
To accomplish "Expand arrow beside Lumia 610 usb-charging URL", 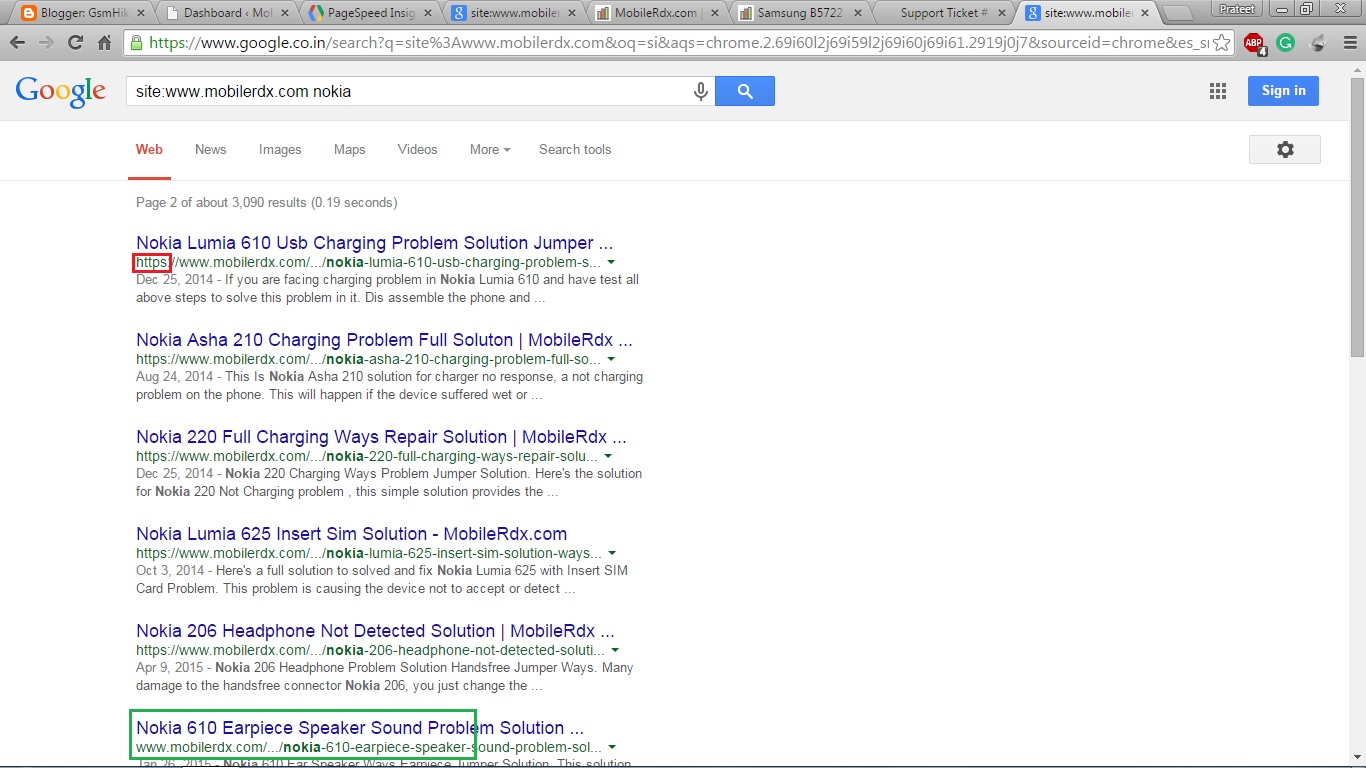I will [611, 263].
